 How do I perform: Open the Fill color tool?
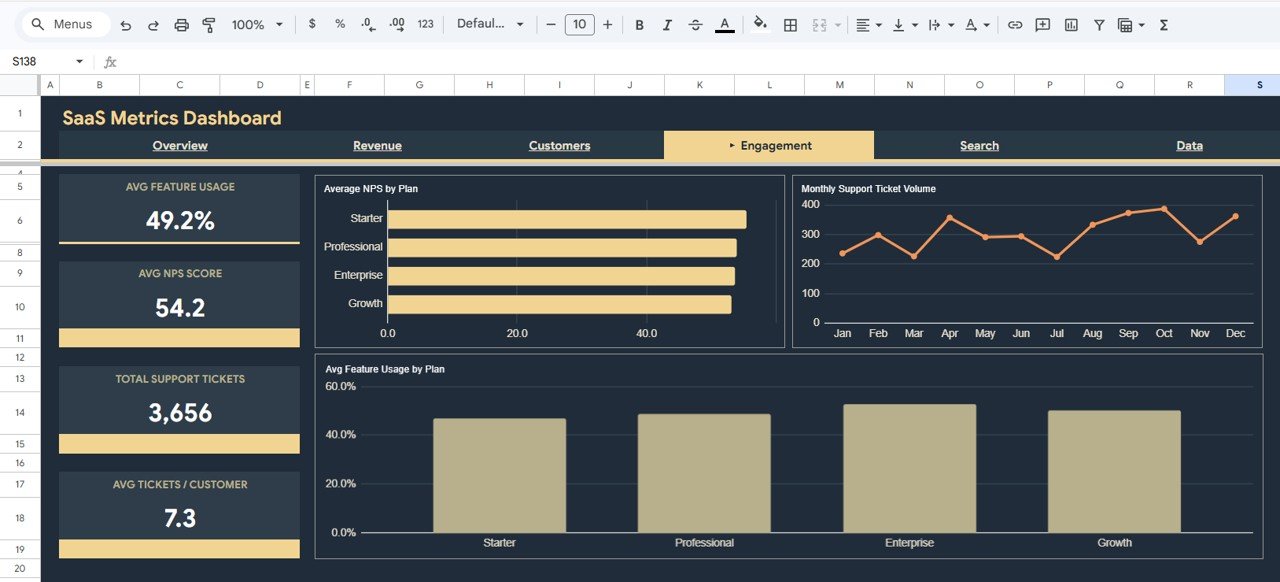tap(760, 24)
